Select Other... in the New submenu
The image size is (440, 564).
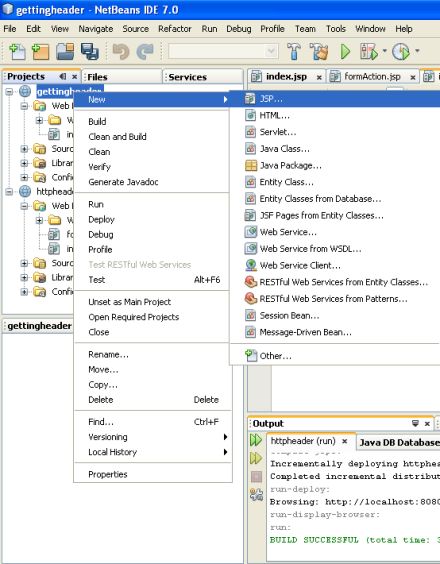pyautogui.click(x=335, y=356)
